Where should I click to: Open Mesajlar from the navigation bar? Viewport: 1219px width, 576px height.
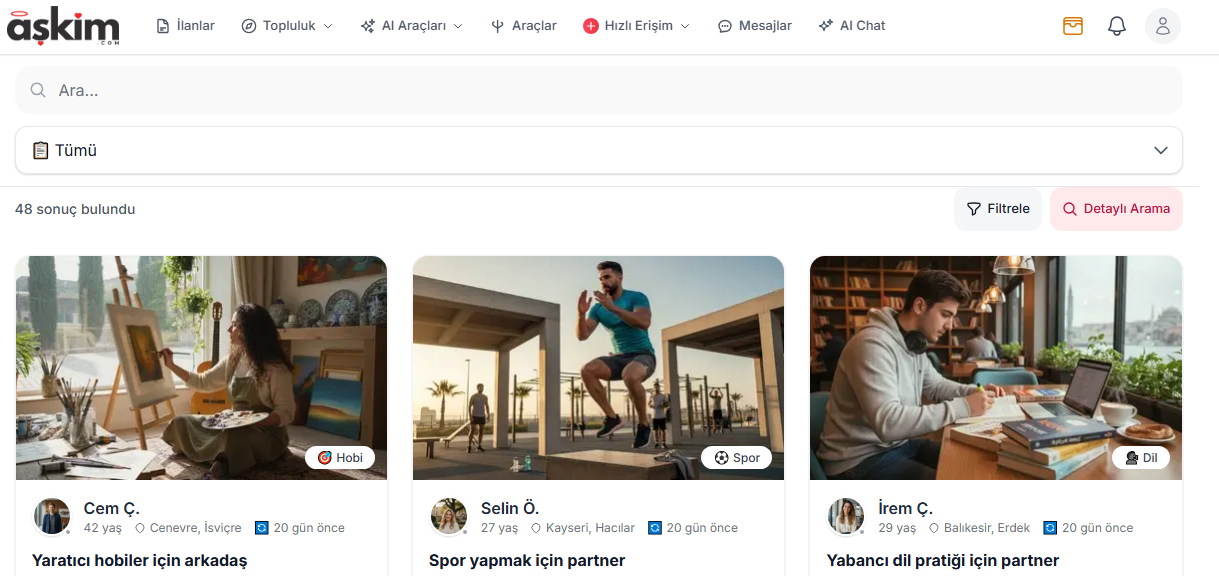[754, 26]
